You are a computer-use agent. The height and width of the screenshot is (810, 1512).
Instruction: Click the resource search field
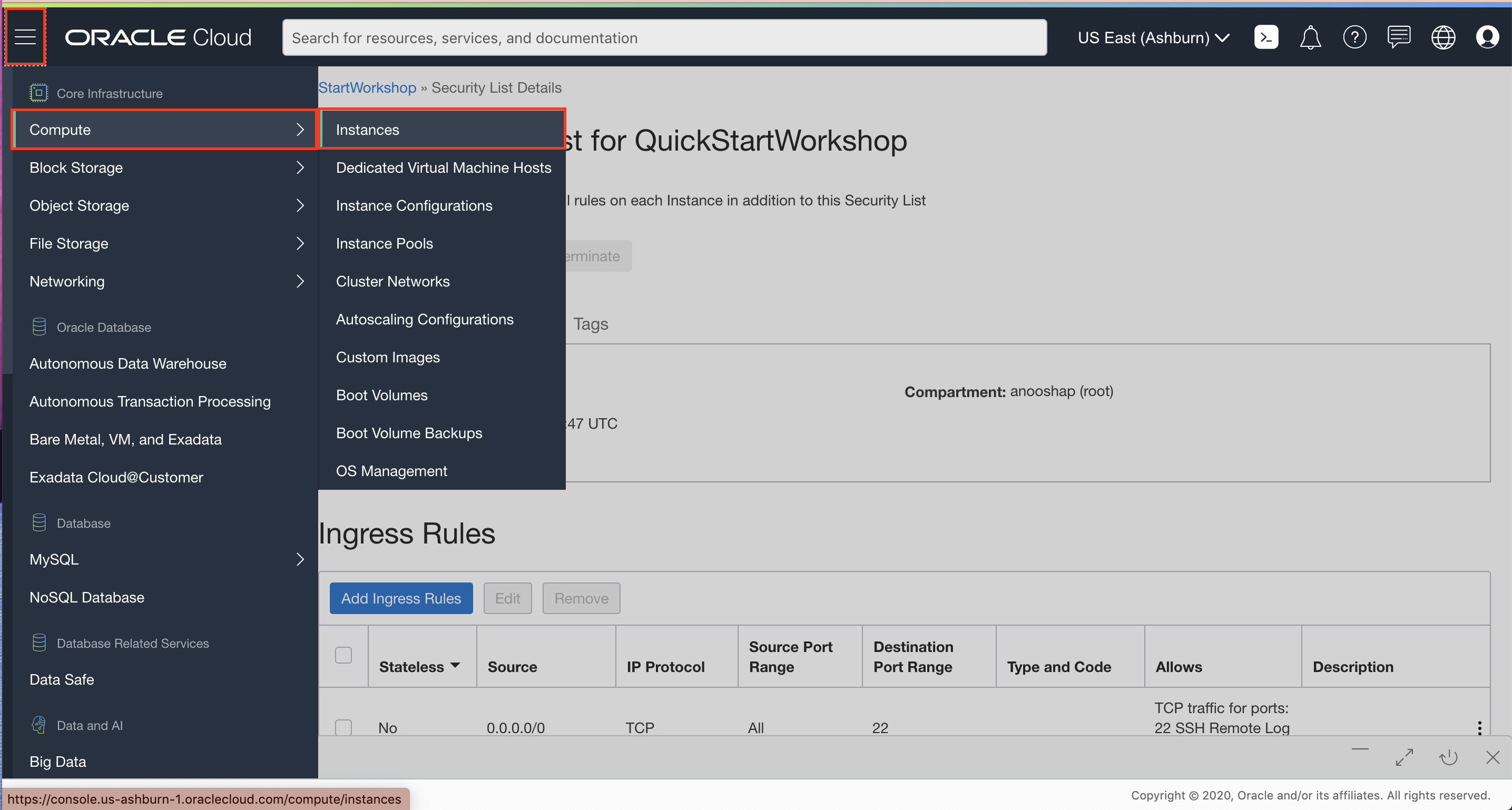(x=664, y=37)
